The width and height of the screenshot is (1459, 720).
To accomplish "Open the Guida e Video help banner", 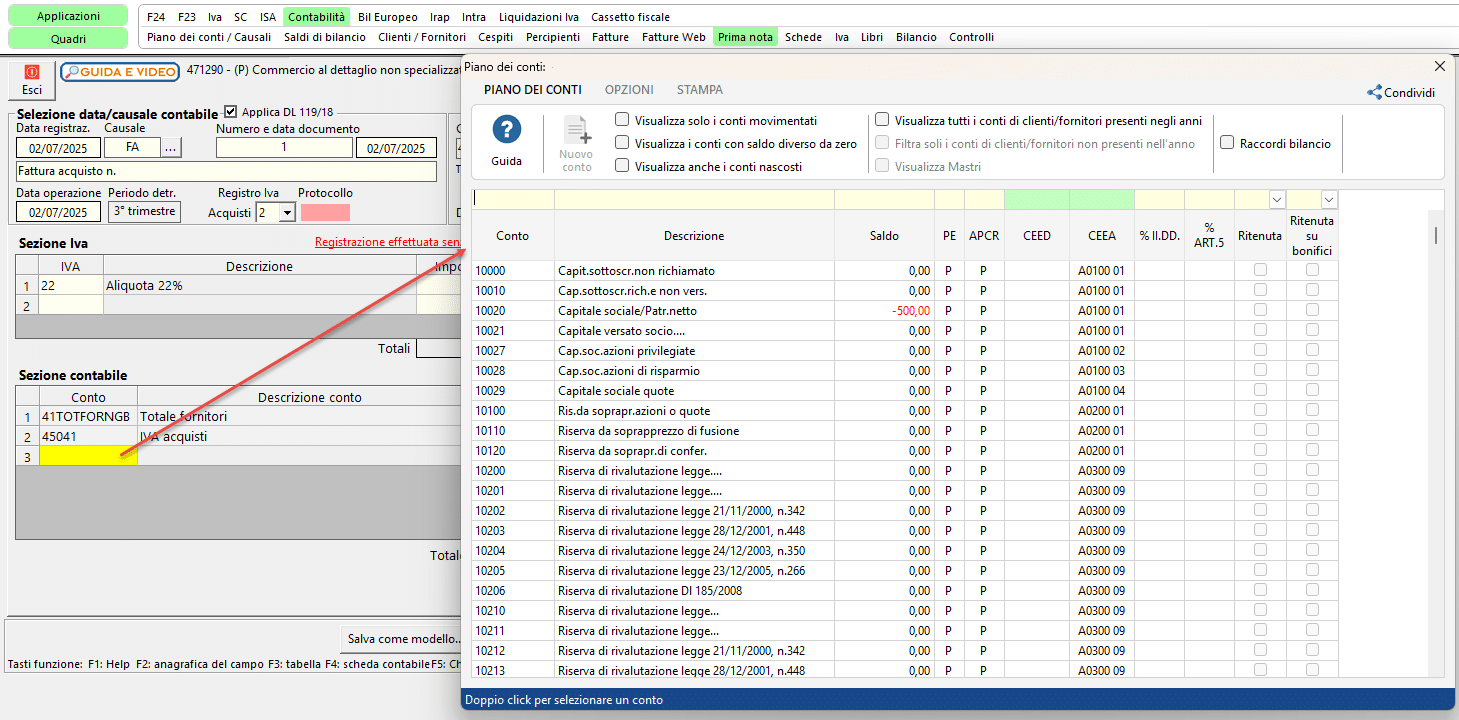I will (x=120, y=72).
